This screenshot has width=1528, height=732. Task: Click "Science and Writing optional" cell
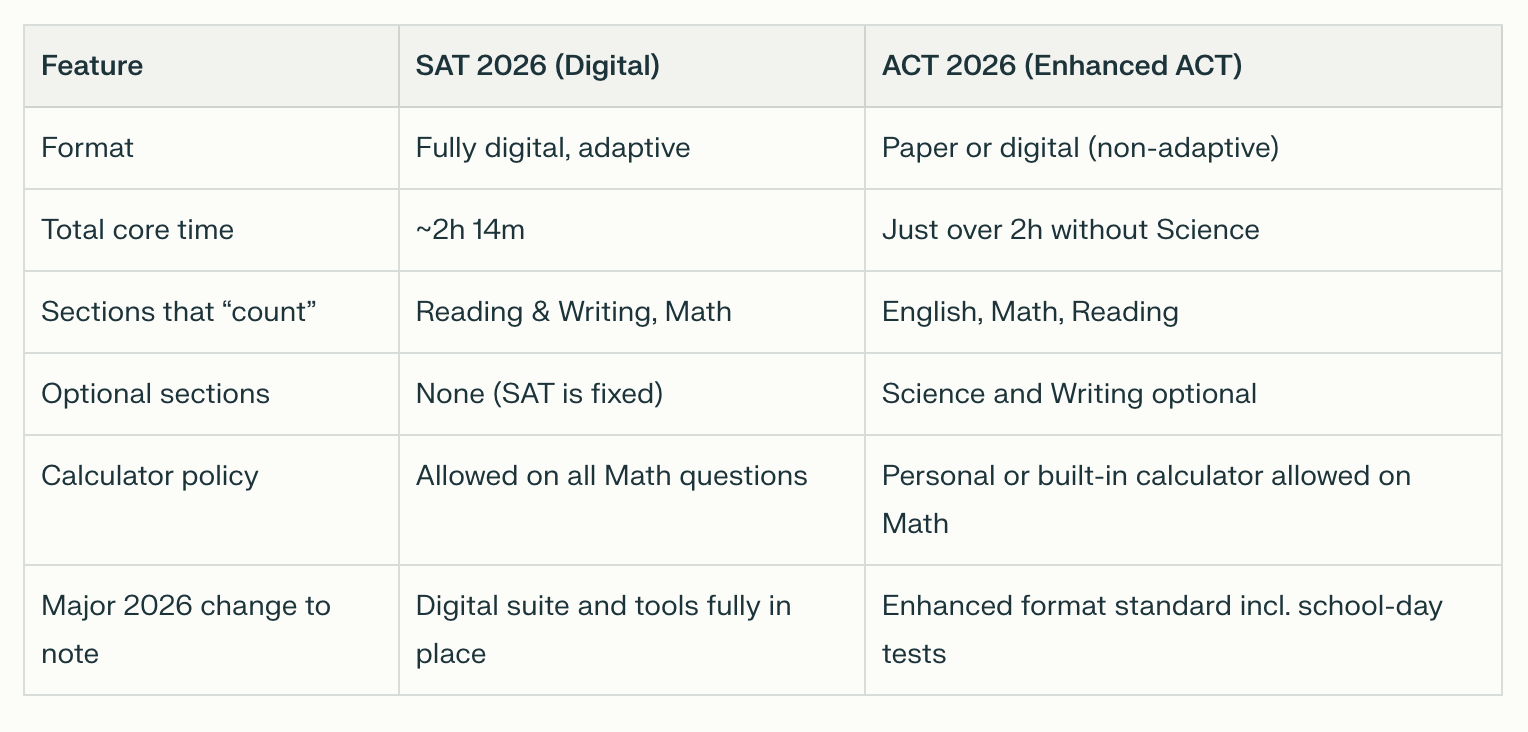[x=1069, y=394]
